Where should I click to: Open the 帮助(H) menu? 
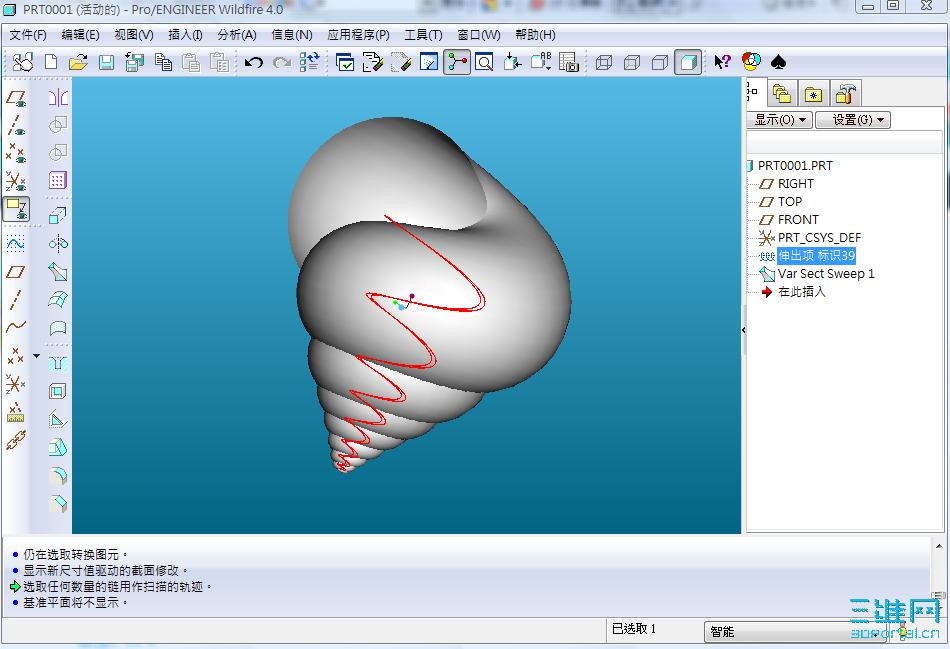(x=535, y=35)
